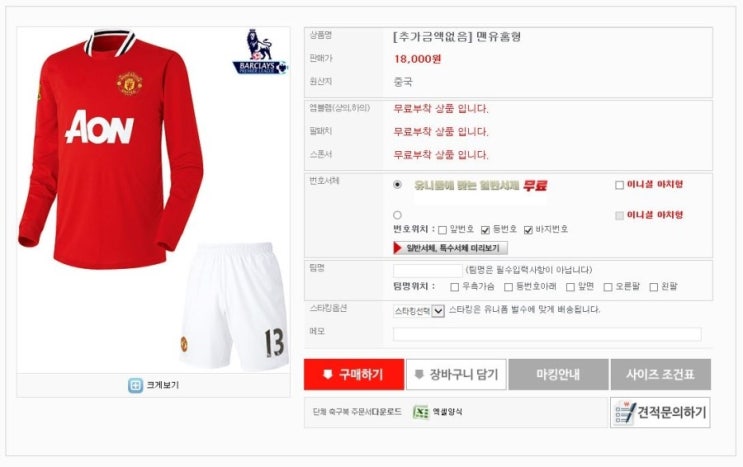Click the 견적문의하기 notepad icon
The width and height of the screenshot is (743, 467).
(625, 412)
